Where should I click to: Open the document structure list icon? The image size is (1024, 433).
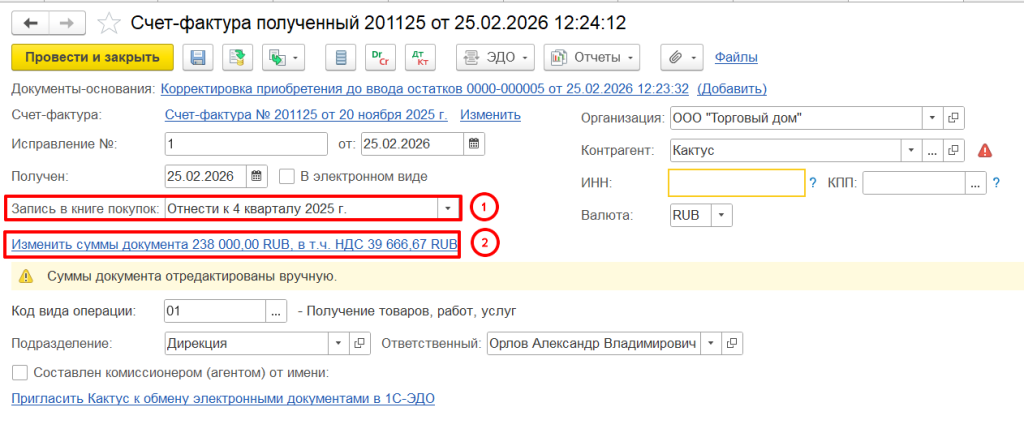click(x=340, y=57)
